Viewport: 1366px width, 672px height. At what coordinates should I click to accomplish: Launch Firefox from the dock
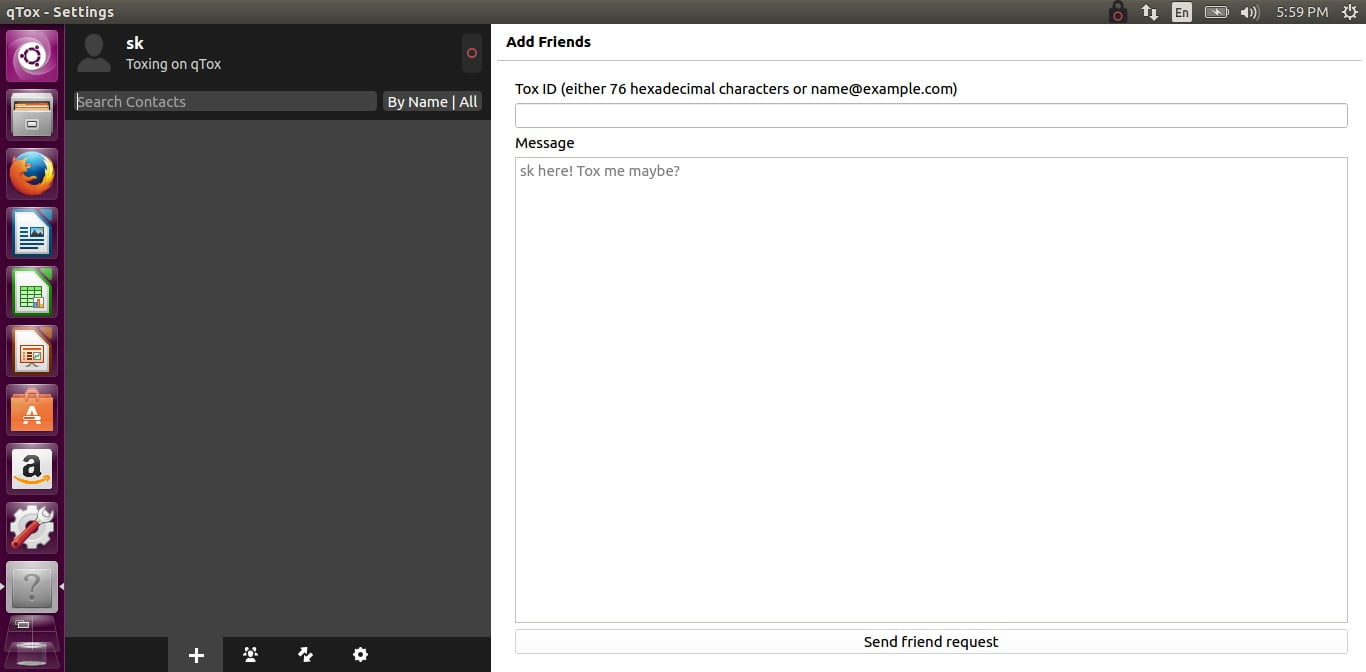click(x=32, y=174)
